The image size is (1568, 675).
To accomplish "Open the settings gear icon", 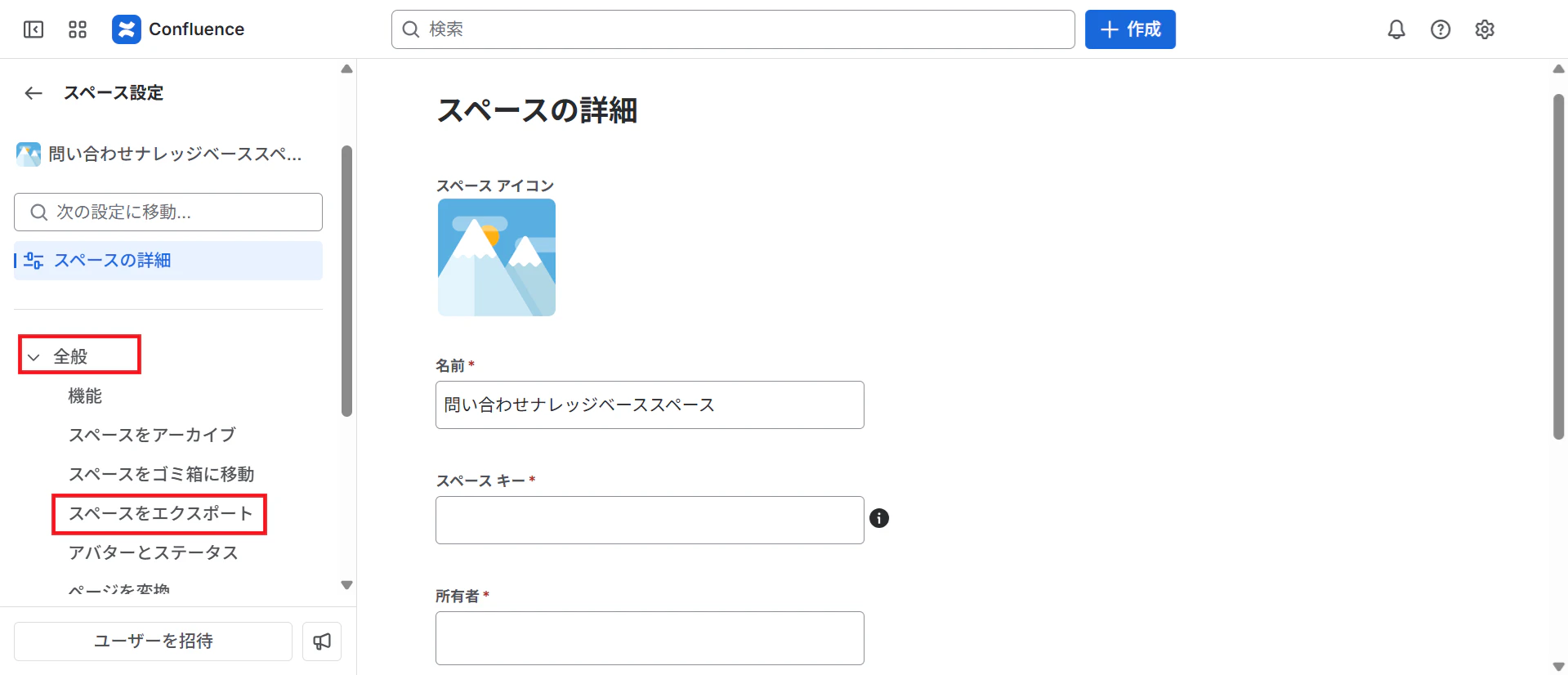I will [1485, 29].
